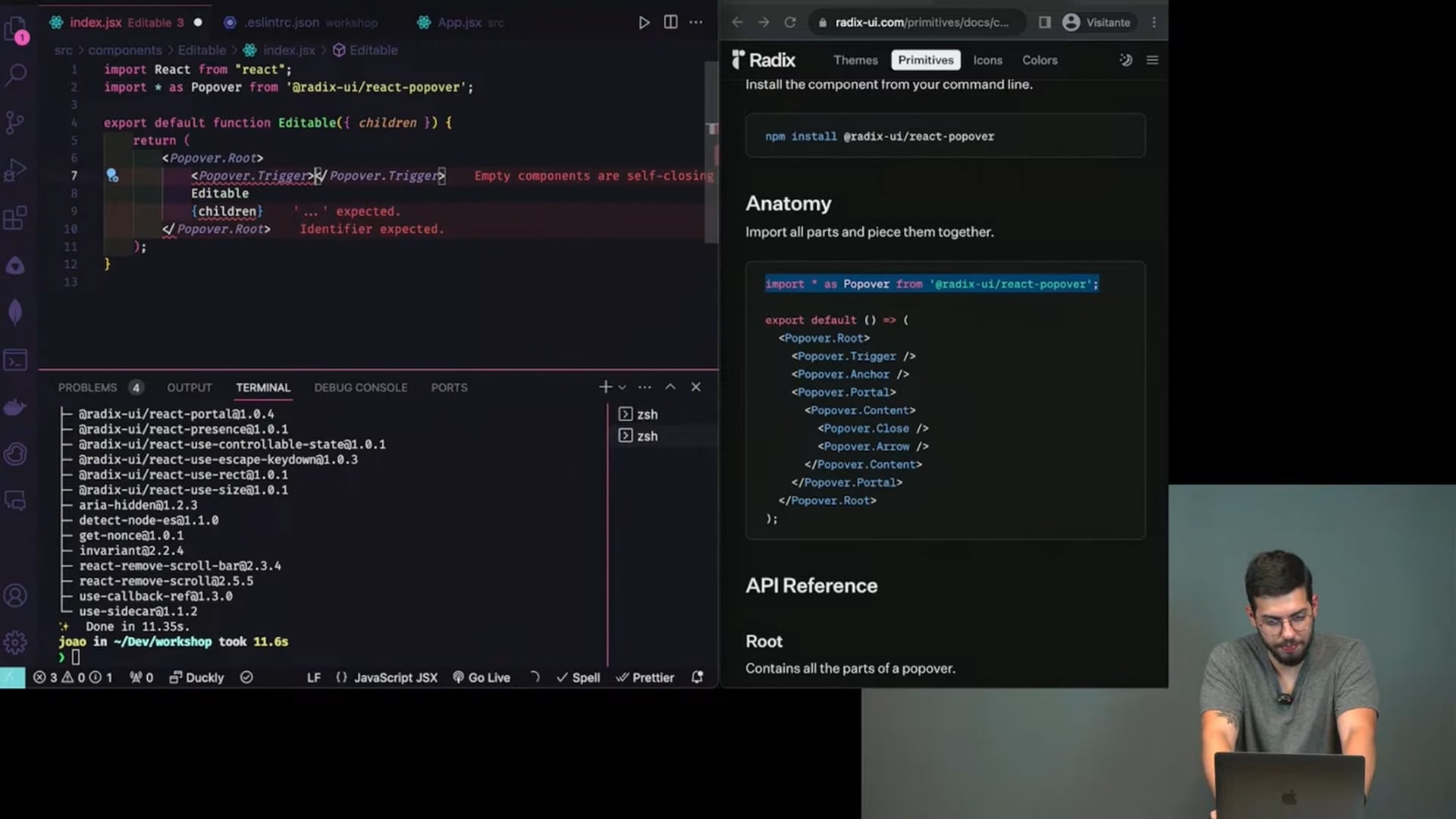The height and width of the screenshot is (819, 1456).
Task: Switch to the App.jsx editor tab
Action: (x=461, y=23)
